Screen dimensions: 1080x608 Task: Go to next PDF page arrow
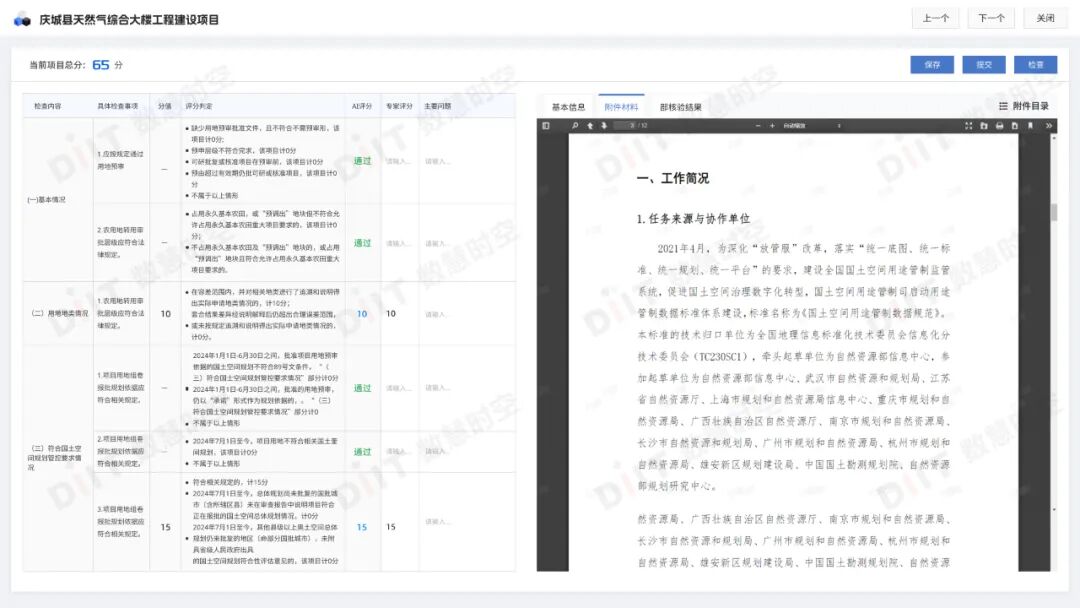tap(604, 126)
